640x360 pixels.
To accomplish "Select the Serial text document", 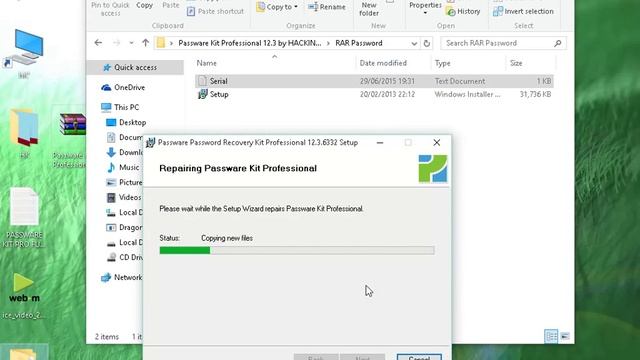I will pyautogui.click(x=374, y=81).
